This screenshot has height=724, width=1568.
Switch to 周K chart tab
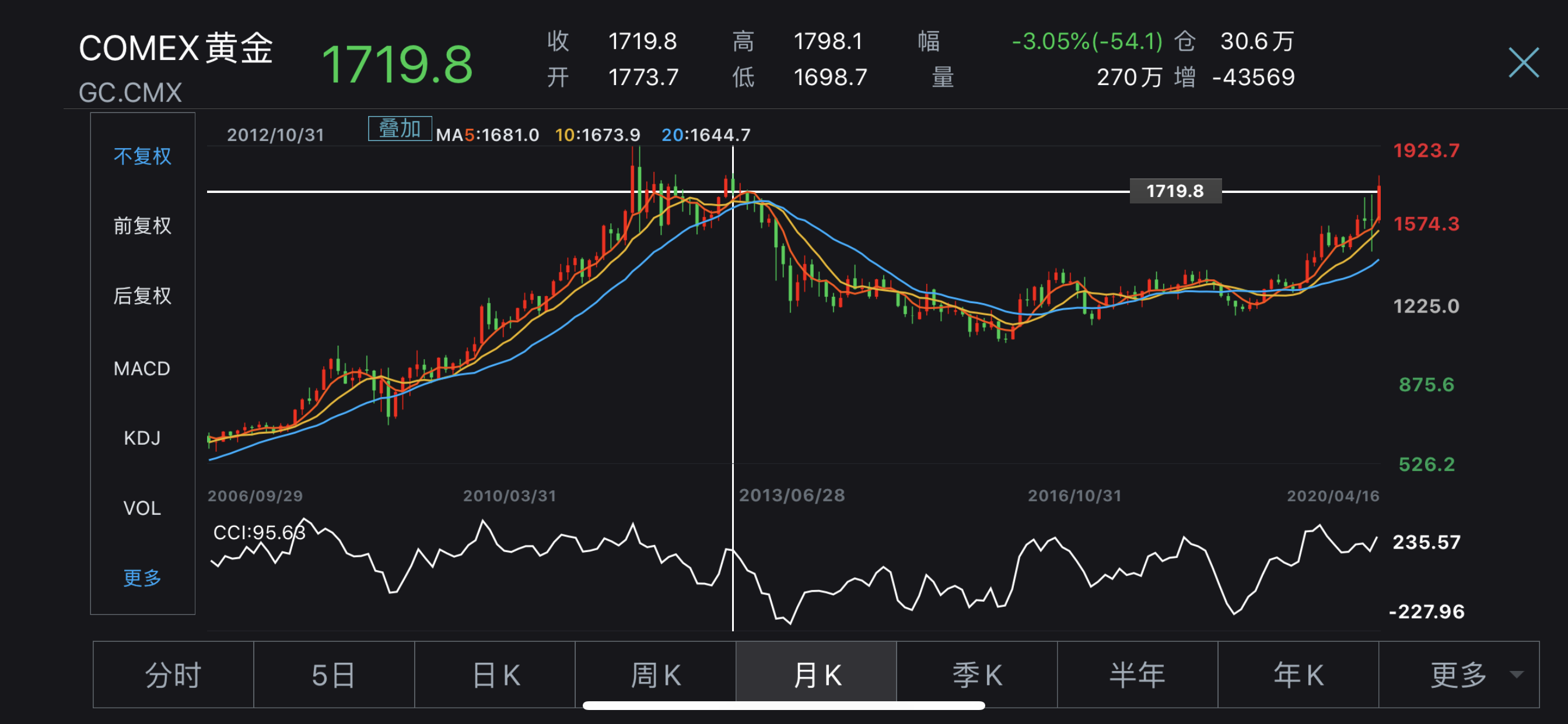point(656,674)
